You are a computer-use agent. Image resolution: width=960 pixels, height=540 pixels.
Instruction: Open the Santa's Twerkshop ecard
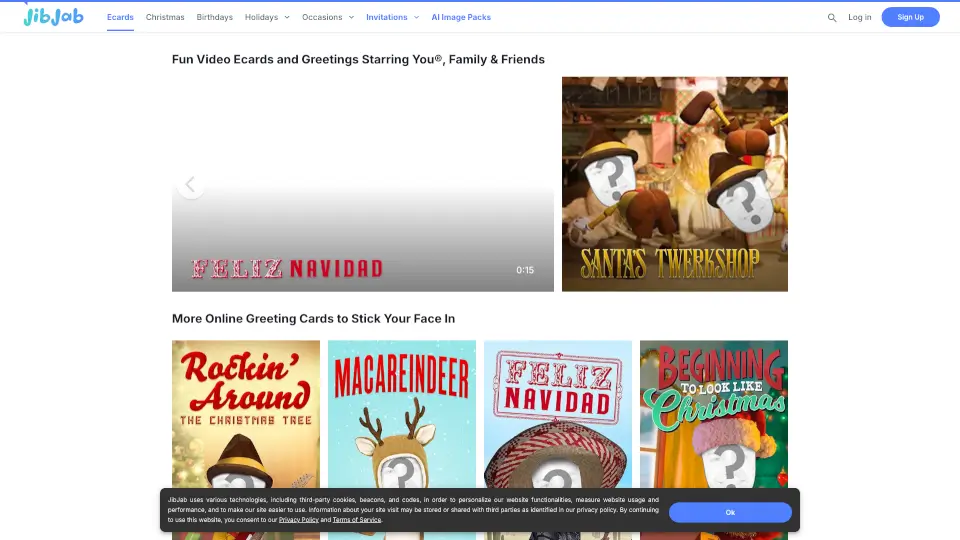[x=674, y=184]
